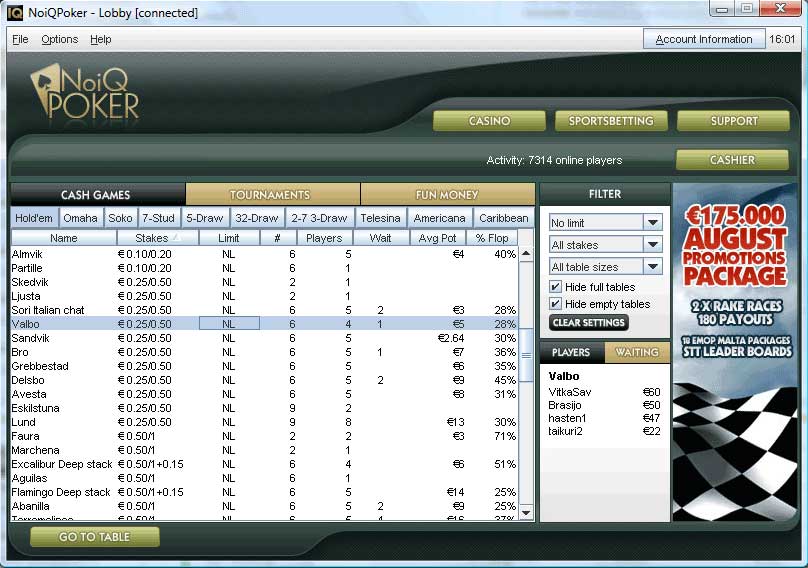Select the Almvik table row
The width and height of the screenshot is (808, 568).
[x=264, y=254]
